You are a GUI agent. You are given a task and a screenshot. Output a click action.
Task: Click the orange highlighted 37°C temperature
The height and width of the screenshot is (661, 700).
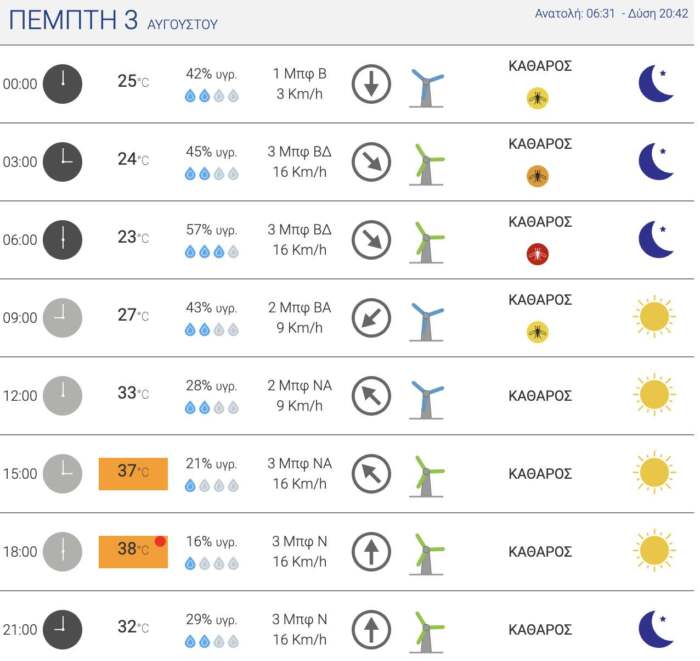tap(133, 473)
